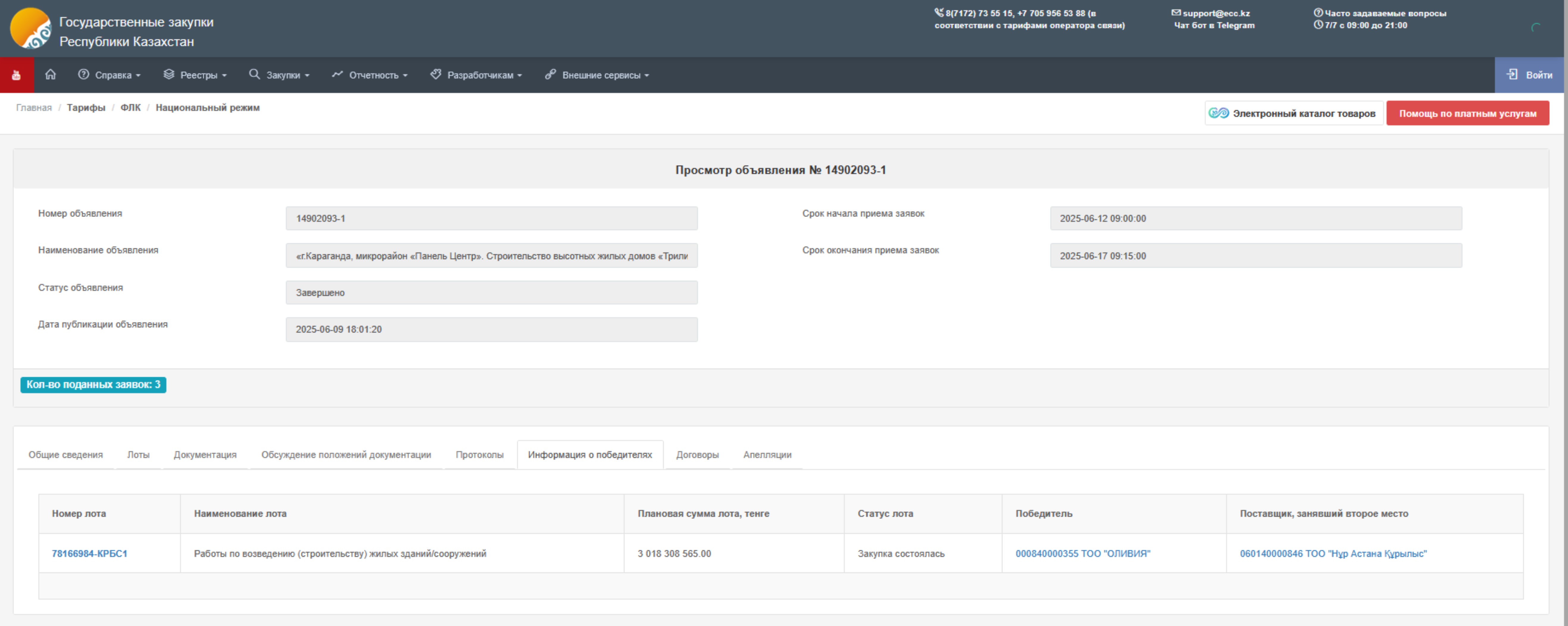Click the login arrow icon beside Войти
The image size is (1568, 626).
tap(1512, 74)
